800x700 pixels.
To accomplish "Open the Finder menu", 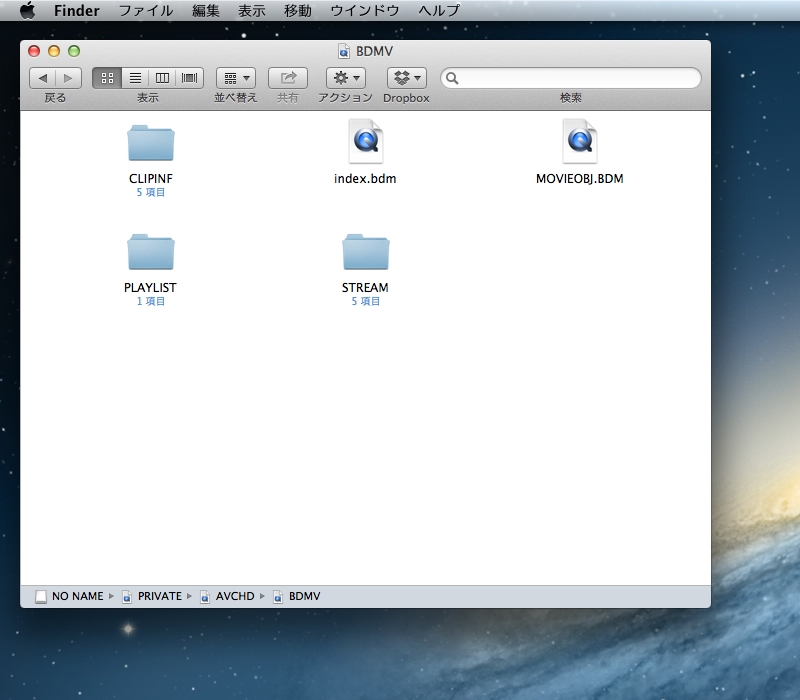I will (77, 10).
